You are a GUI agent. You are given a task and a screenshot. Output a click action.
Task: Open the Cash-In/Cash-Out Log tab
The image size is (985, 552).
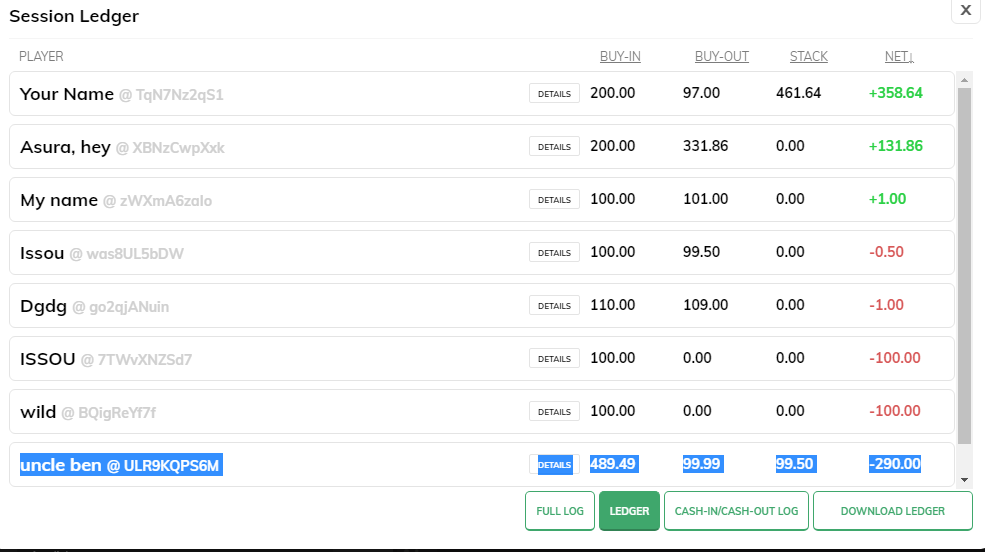click(736, 511)
